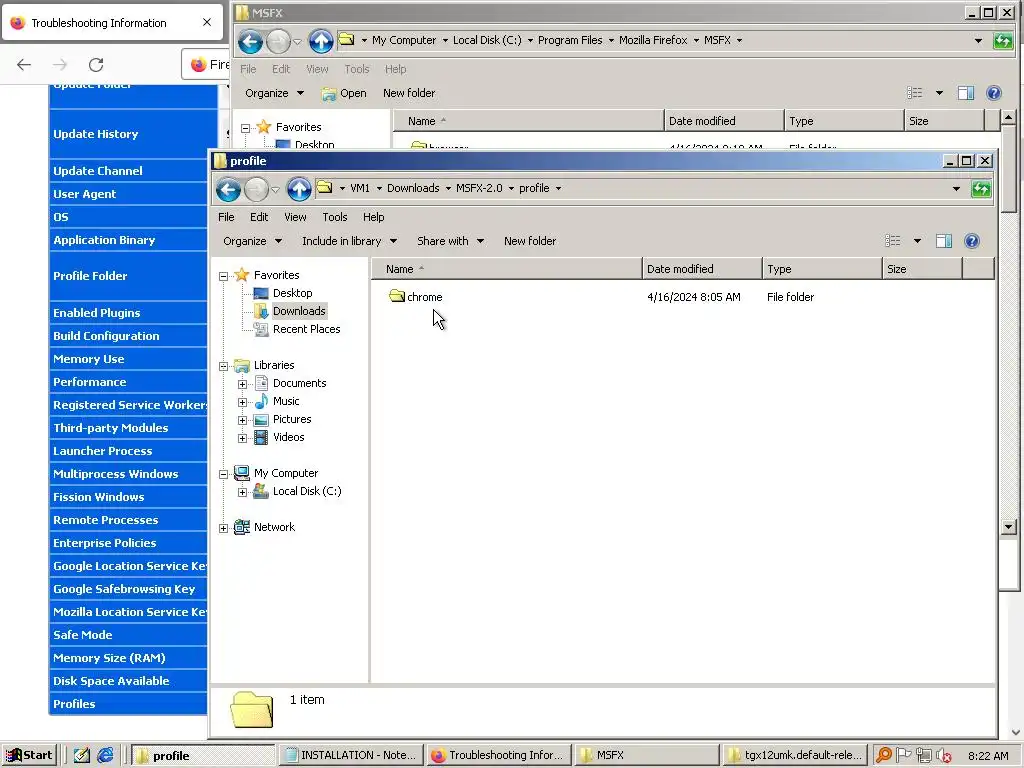Open Share with dropdown
The height and width of the screenshot is (768, 1024).
[x=451, y=241]
